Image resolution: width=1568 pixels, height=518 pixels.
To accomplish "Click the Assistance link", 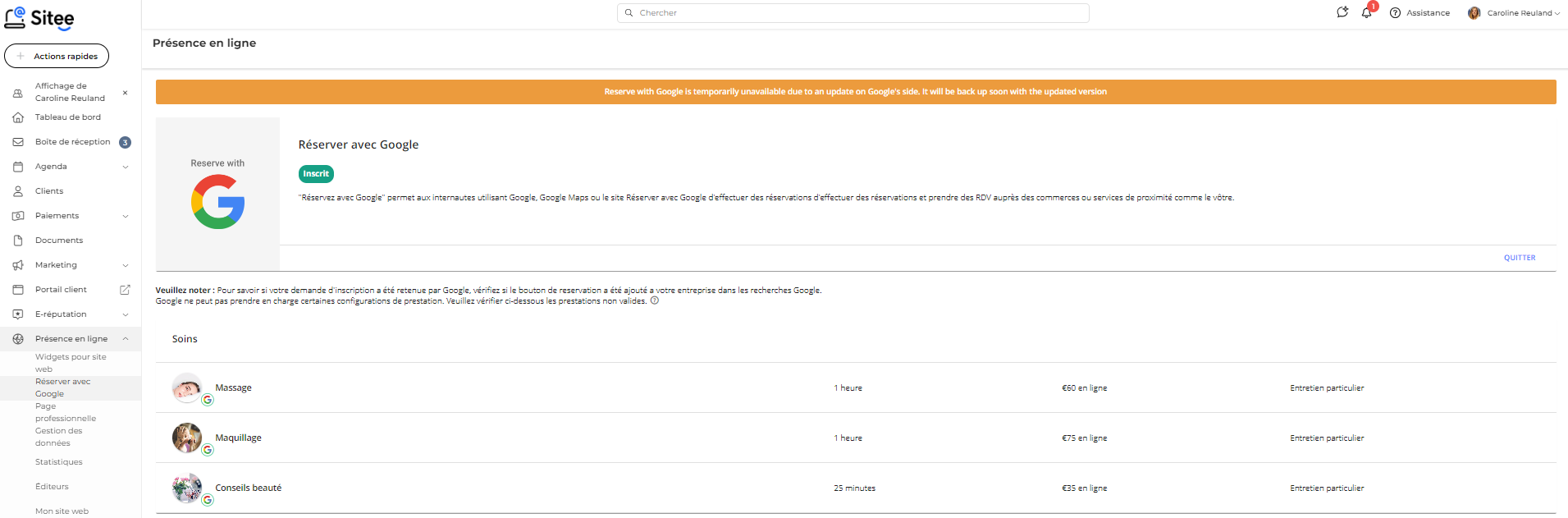I will coord(1428,13).
